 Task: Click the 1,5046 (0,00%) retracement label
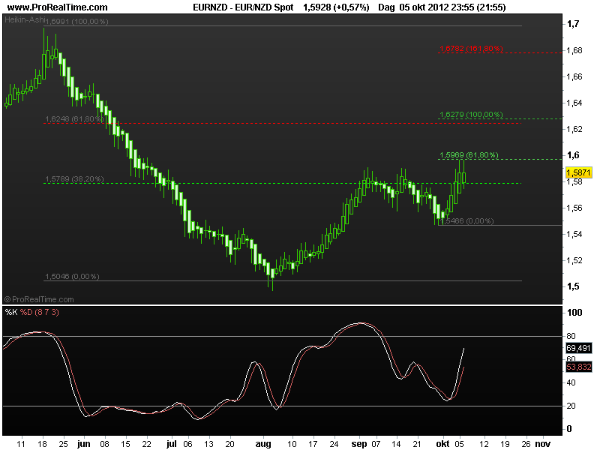coord(72,276)
